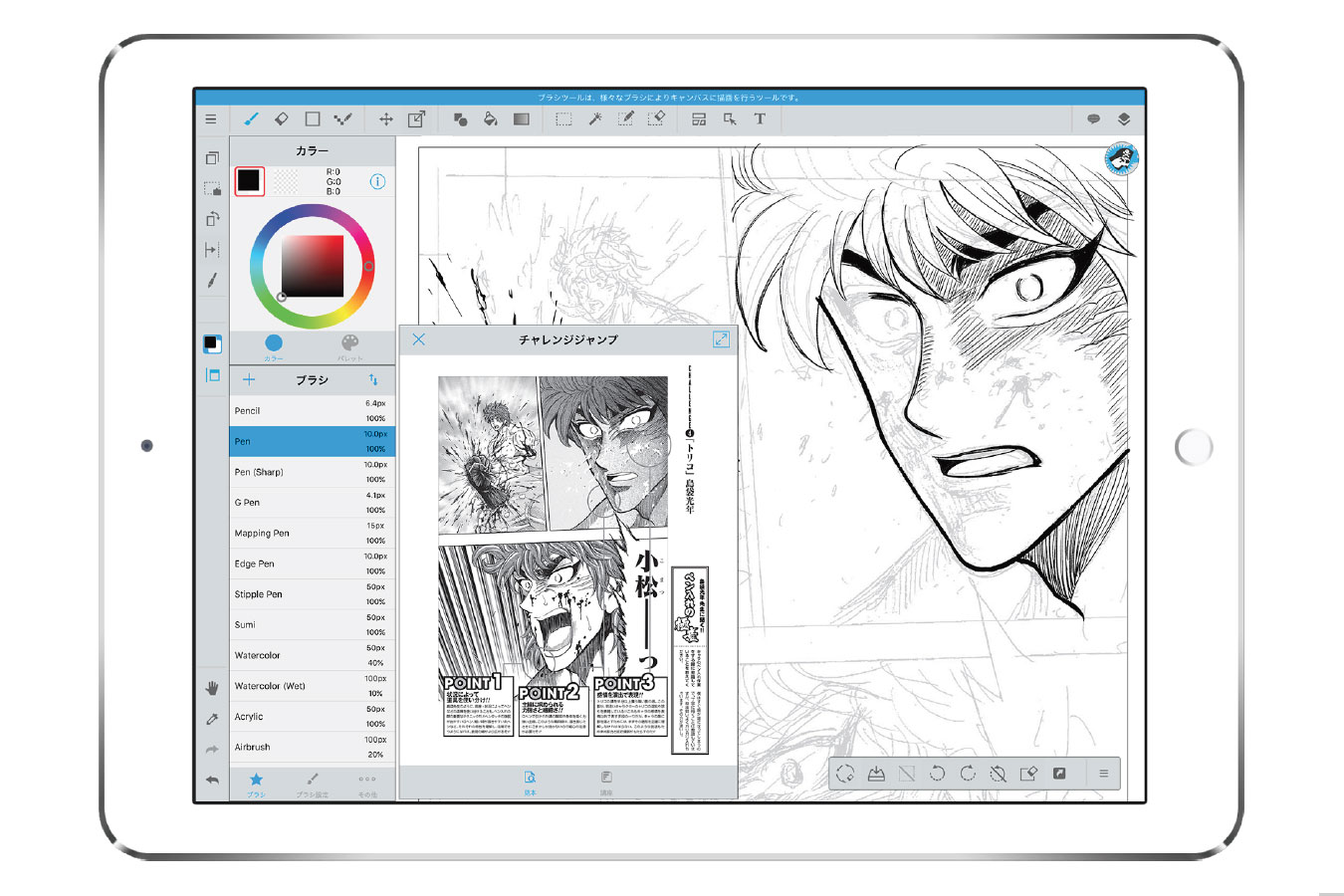Select the Eraser tool
This screenshot has height=896, width=1344.
point(282,118)
